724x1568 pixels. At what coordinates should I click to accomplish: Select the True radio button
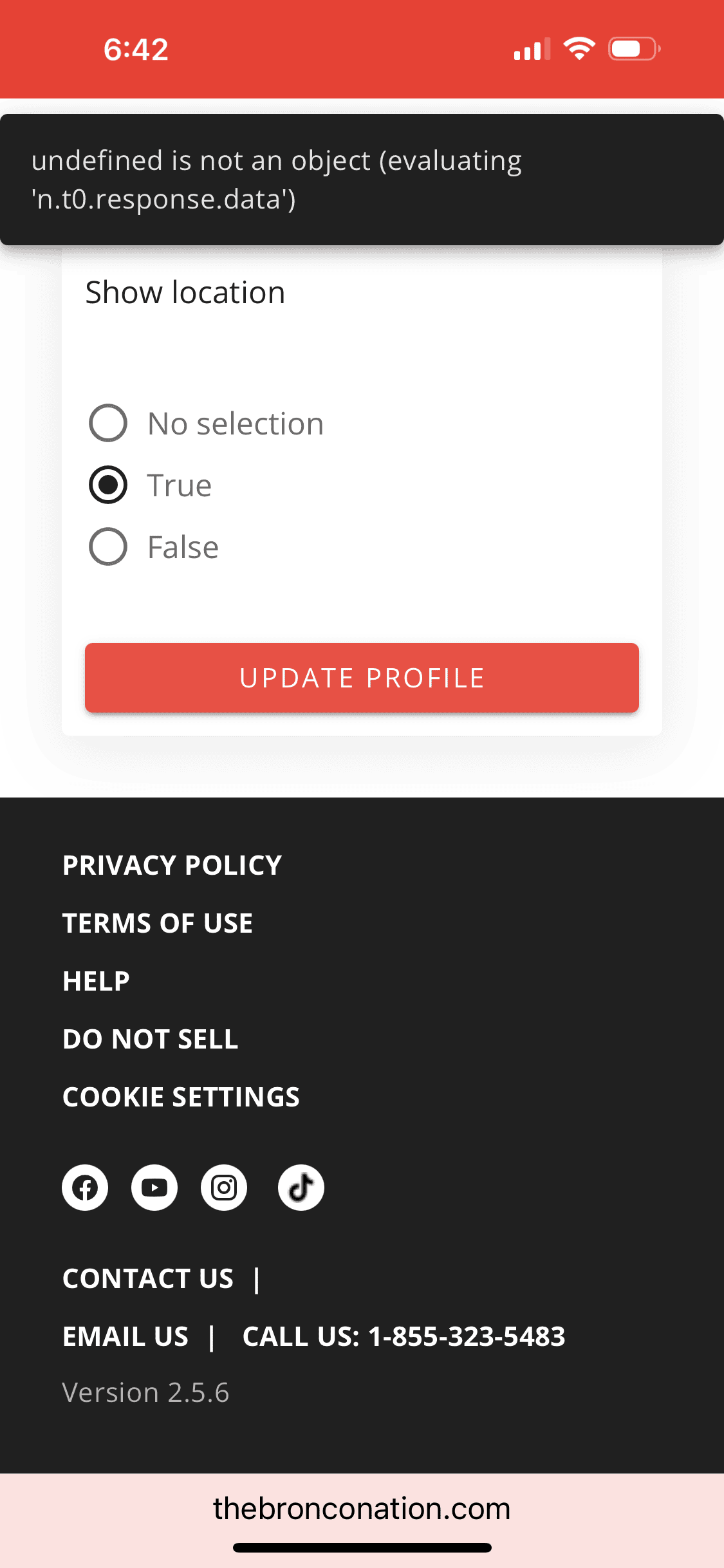click(x=108, y=485)
